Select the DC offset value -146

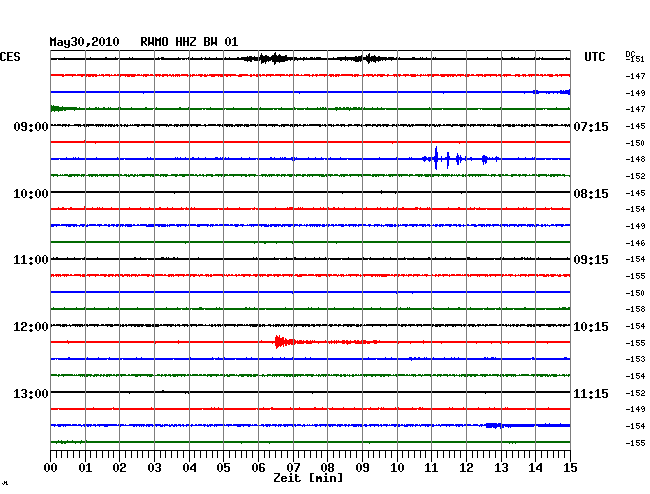pos(635,243)
